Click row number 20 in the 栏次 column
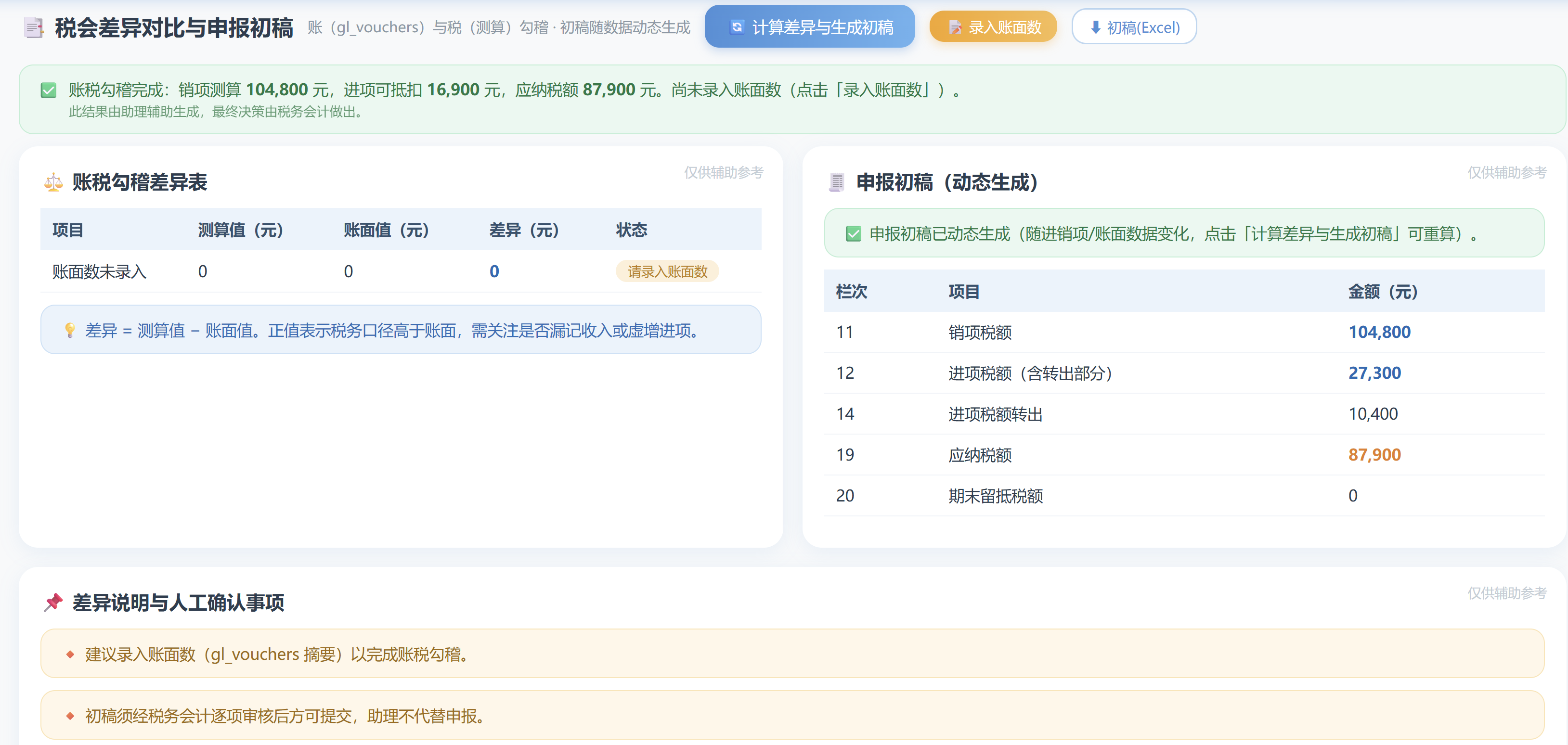1568x745 pixels. 845,495
